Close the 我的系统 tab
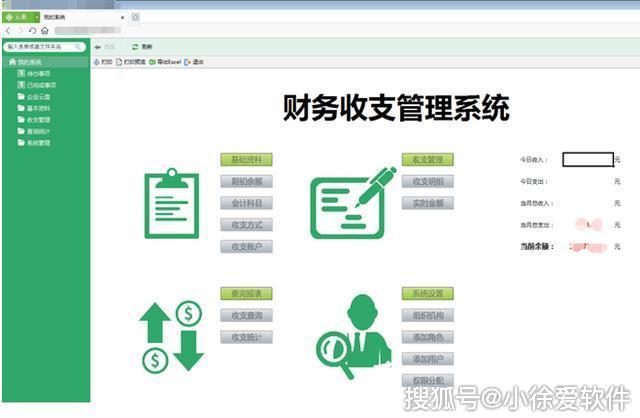640x418 pixels. click(122, 18)
